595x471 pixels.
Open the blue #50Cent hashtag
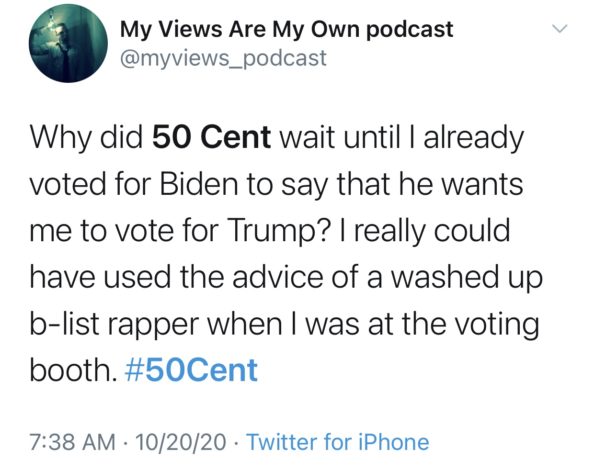point(191,370)
